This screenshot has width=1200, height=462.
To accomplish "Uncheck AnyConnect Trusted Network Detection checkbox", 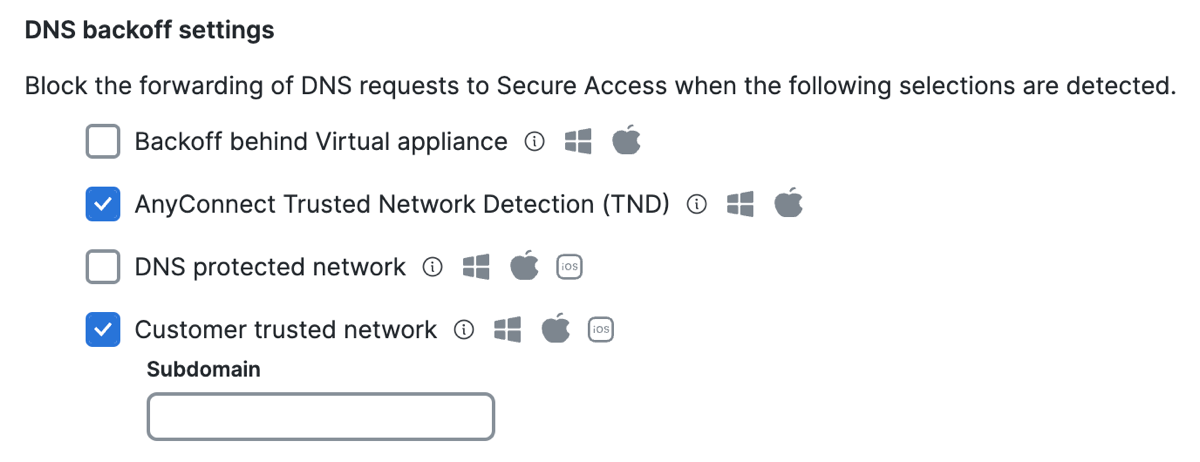I will 103,205.
